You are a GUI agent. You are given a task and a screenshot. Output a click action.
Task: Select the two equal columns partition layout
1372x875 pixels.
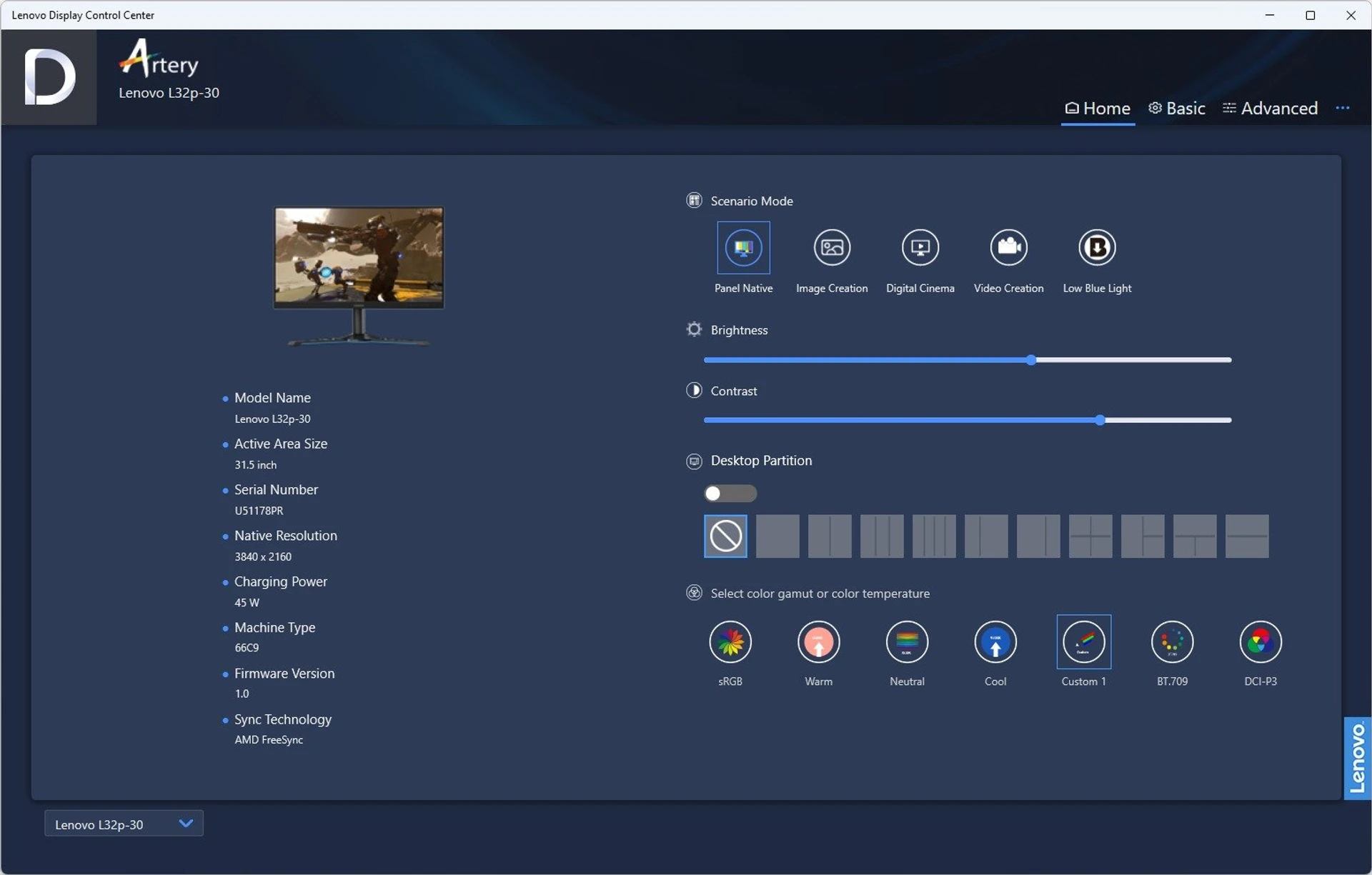830,536
